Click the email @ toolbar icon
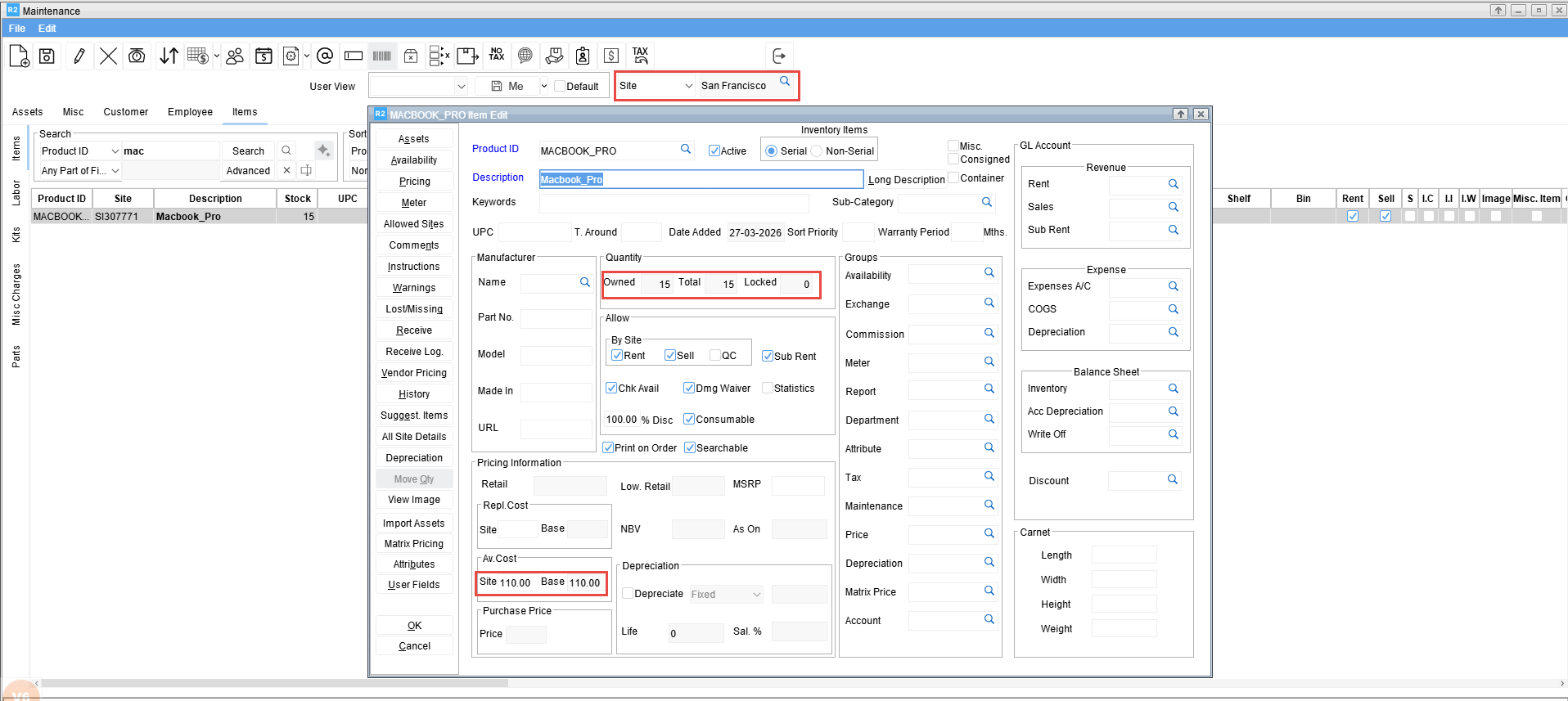The image size is (1568, 701). click(325, 56)
